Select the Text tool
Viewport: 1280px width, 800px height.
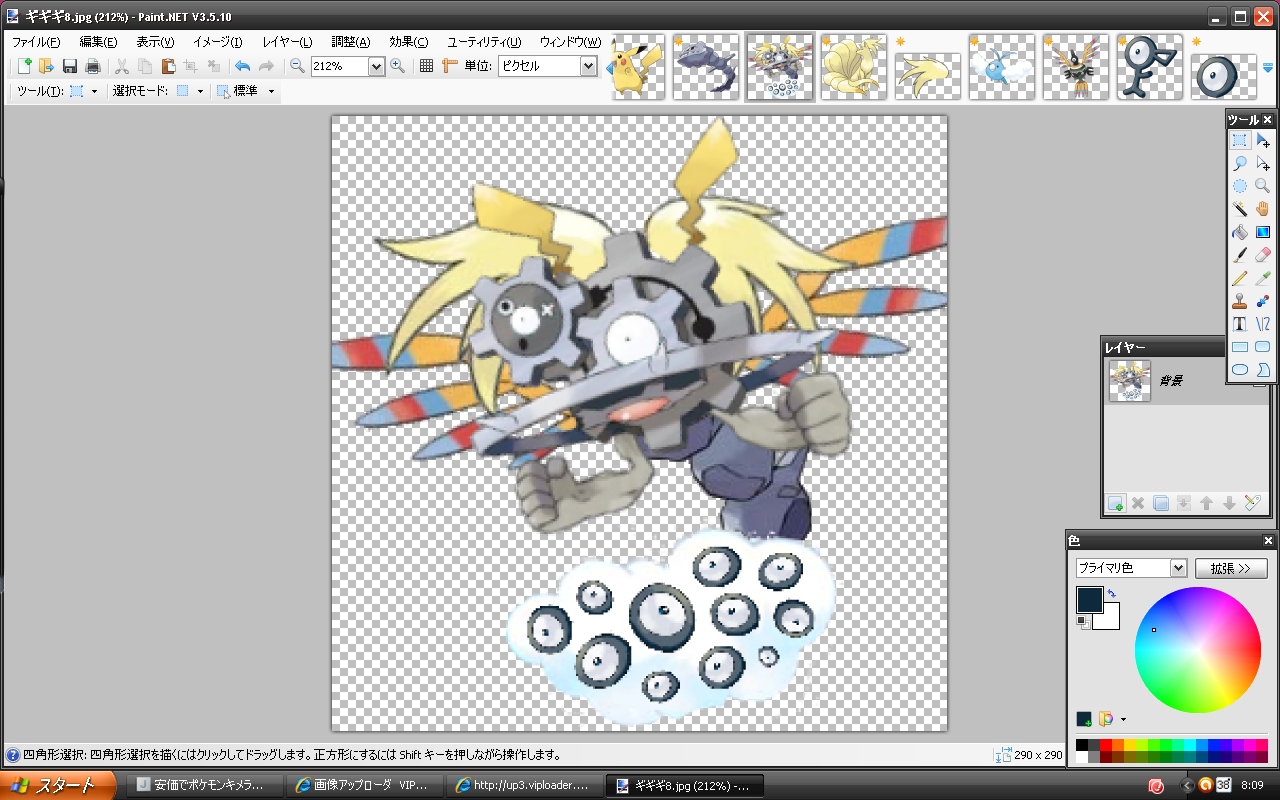coord(1240,324)
